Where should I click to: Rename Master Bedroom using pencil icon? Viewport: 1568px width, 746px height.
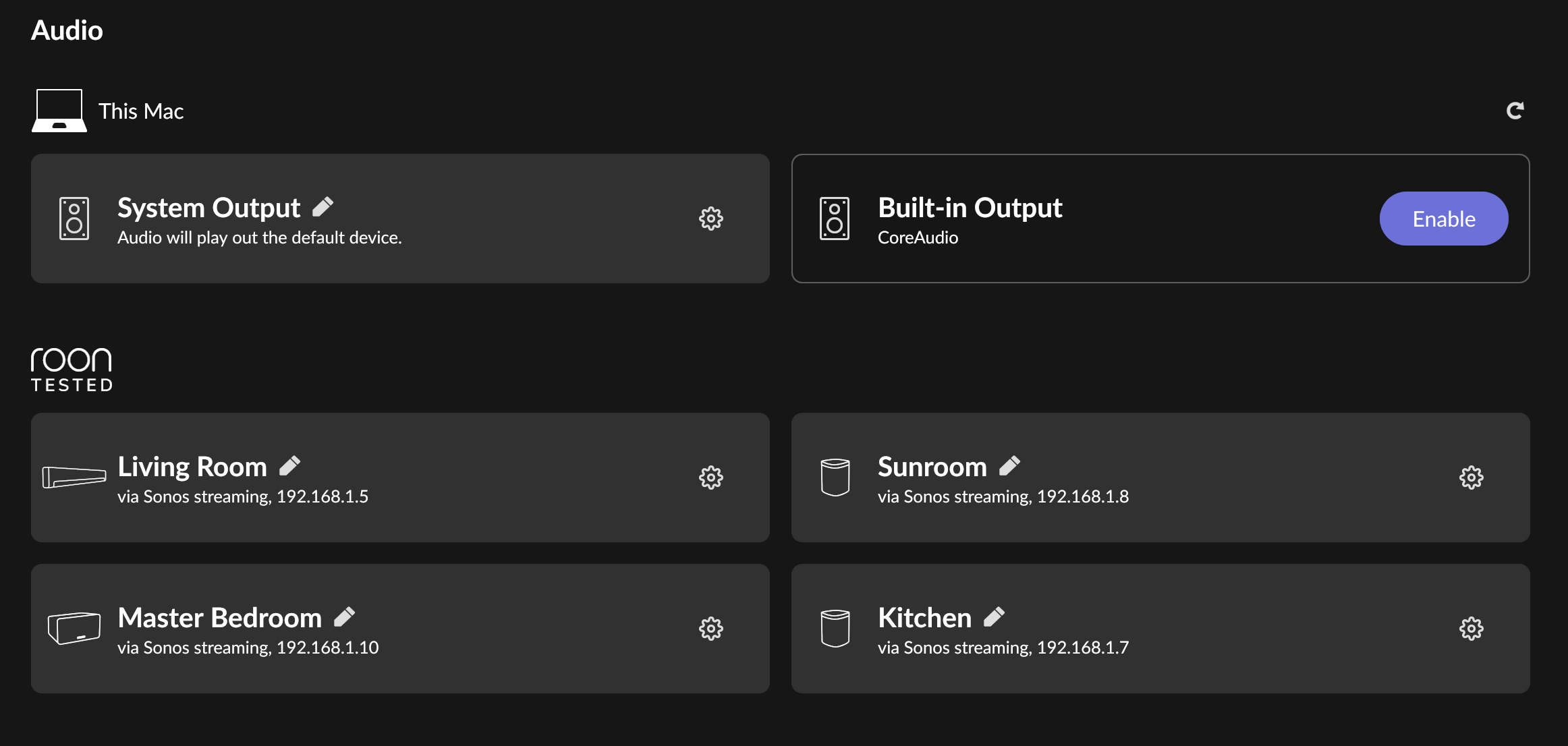(x=345, y=616)
